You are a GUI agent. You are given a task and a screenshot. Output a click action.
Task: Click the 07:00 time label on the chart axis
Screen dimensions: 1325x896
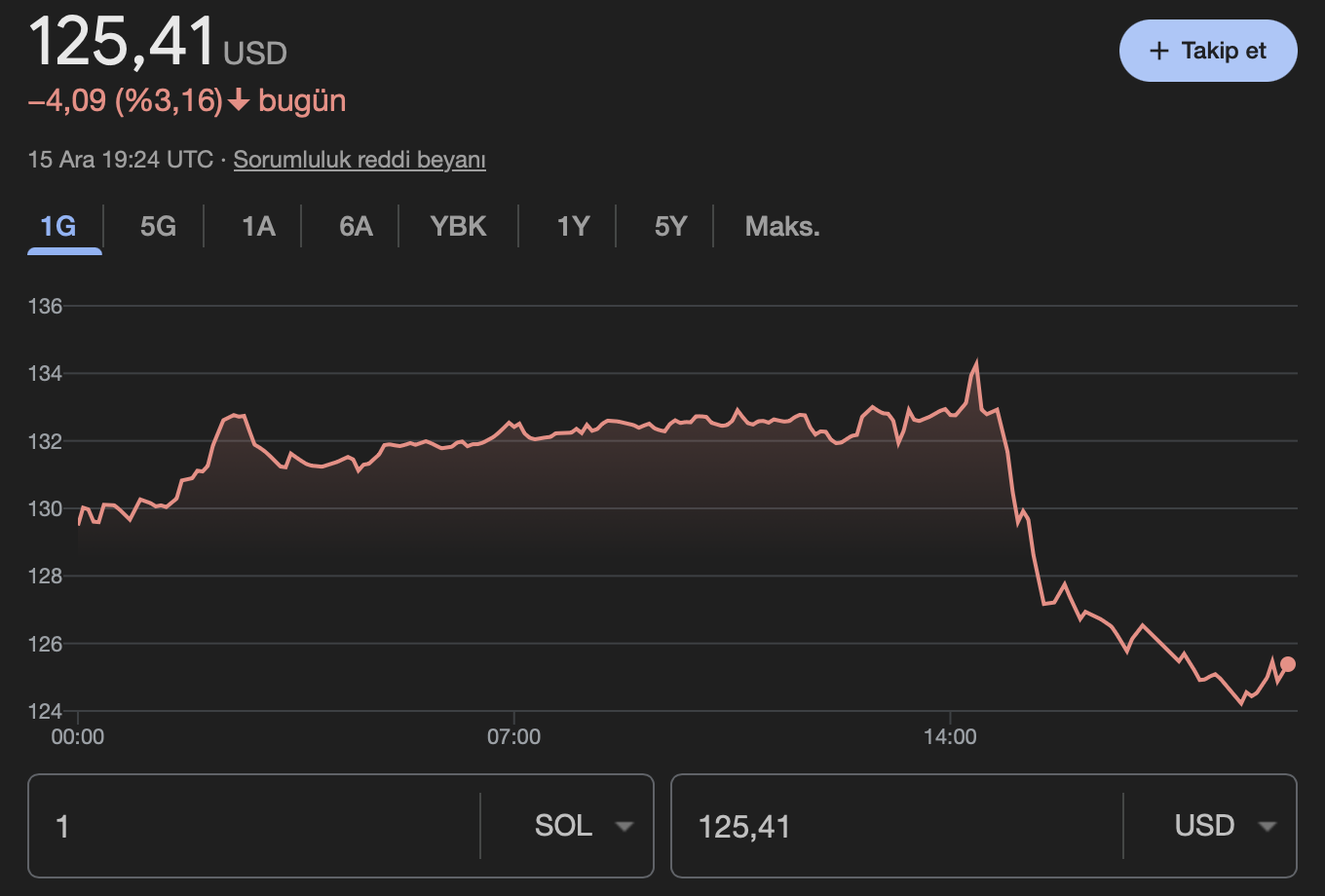[x=513, y=737]
